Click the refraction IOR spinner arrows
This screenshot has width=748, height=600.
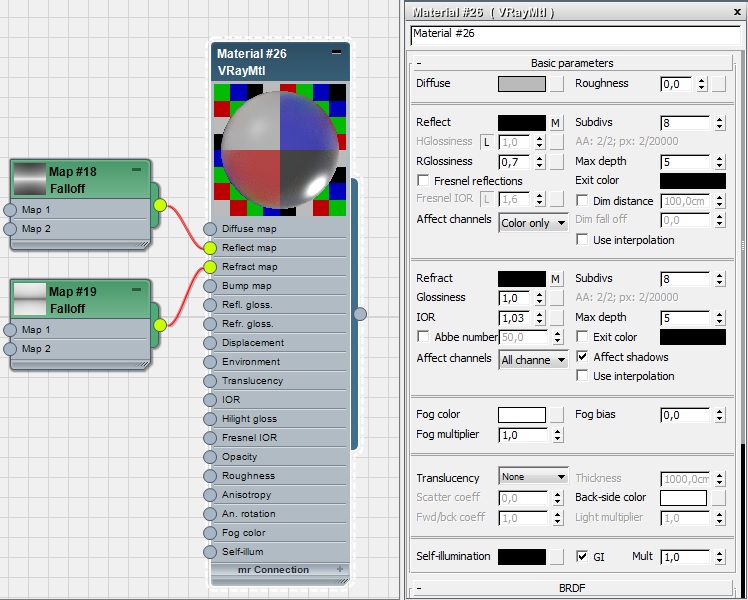point(540,318)
